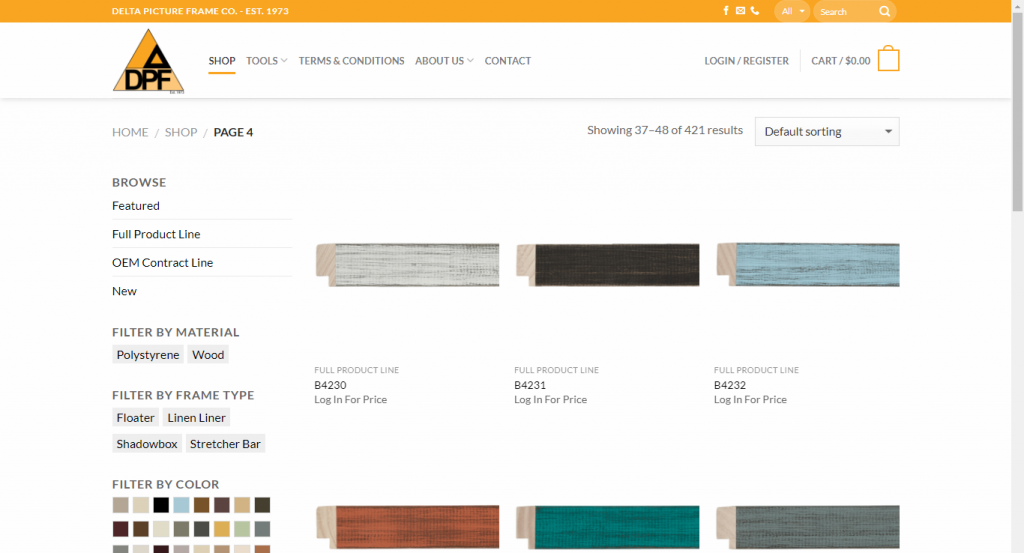This screenshot has width=1024, height=553.
Task: Click the email envelope icon
Action: [x=740, y=11]
